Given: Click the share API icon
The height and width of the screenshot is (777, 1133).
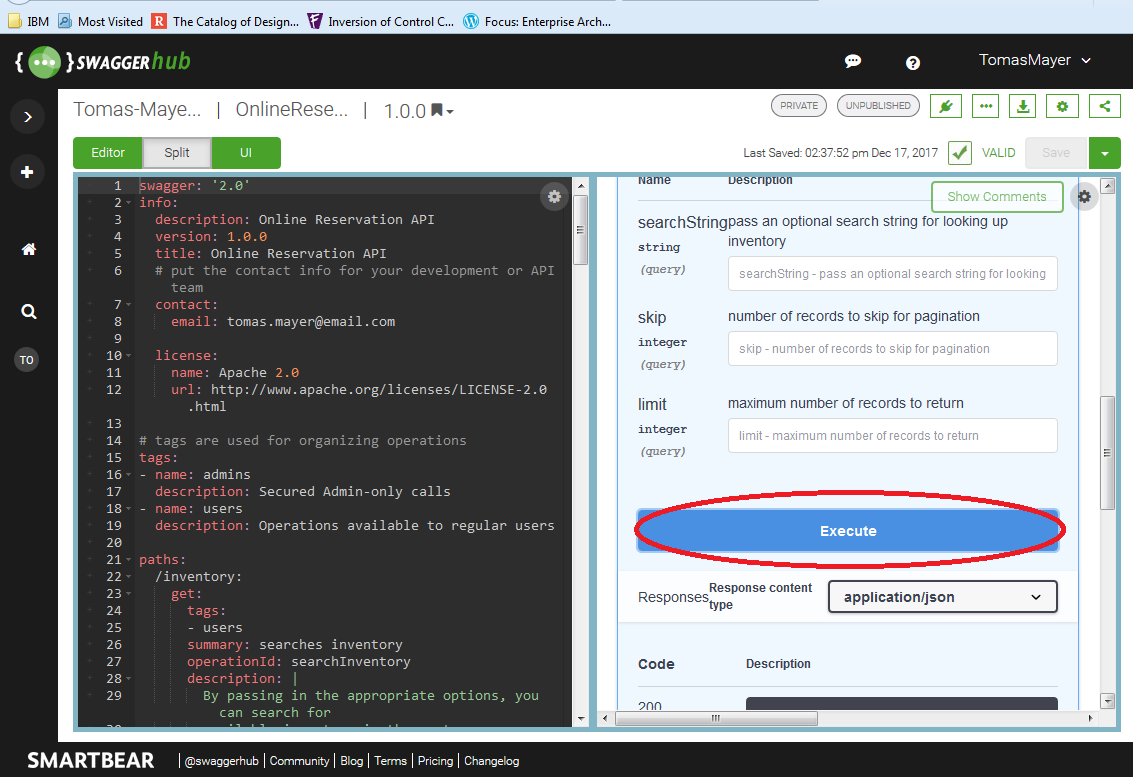Looking at the screenshot, I should (1104, 106).
